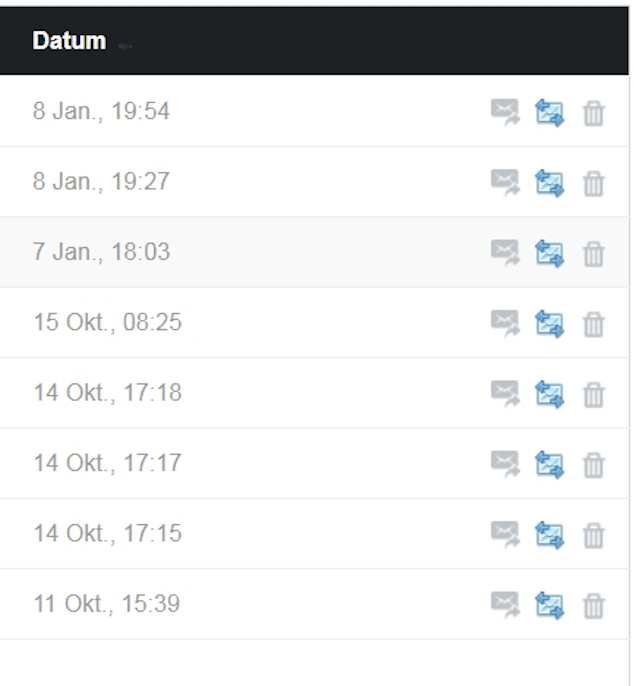Forward the 11 Okt., 15:39 message
Viewport: 634px width, 686px height.
[505, 605]
